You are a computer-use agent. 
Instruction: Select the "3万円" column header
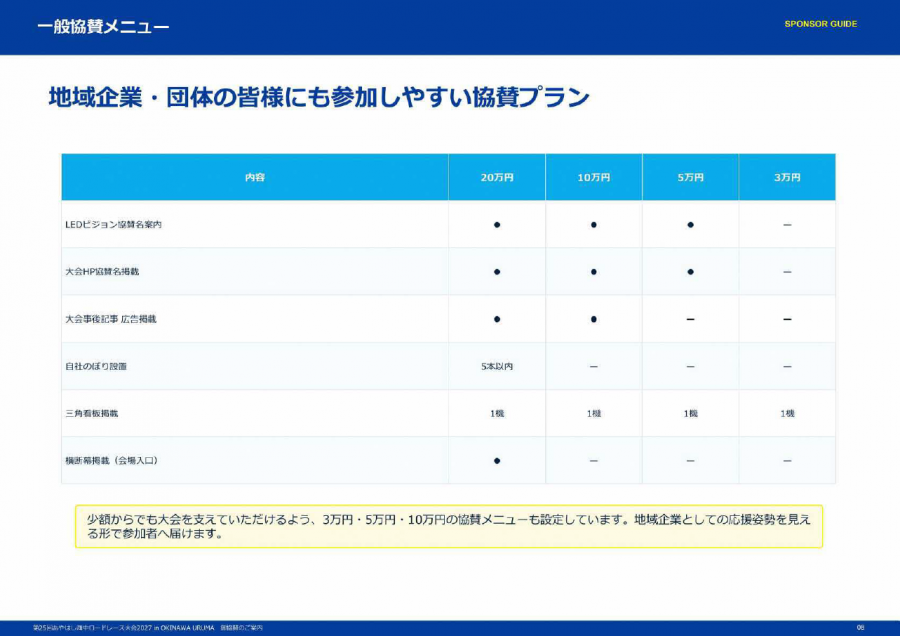pyautogui.click(x=787, y=177)
